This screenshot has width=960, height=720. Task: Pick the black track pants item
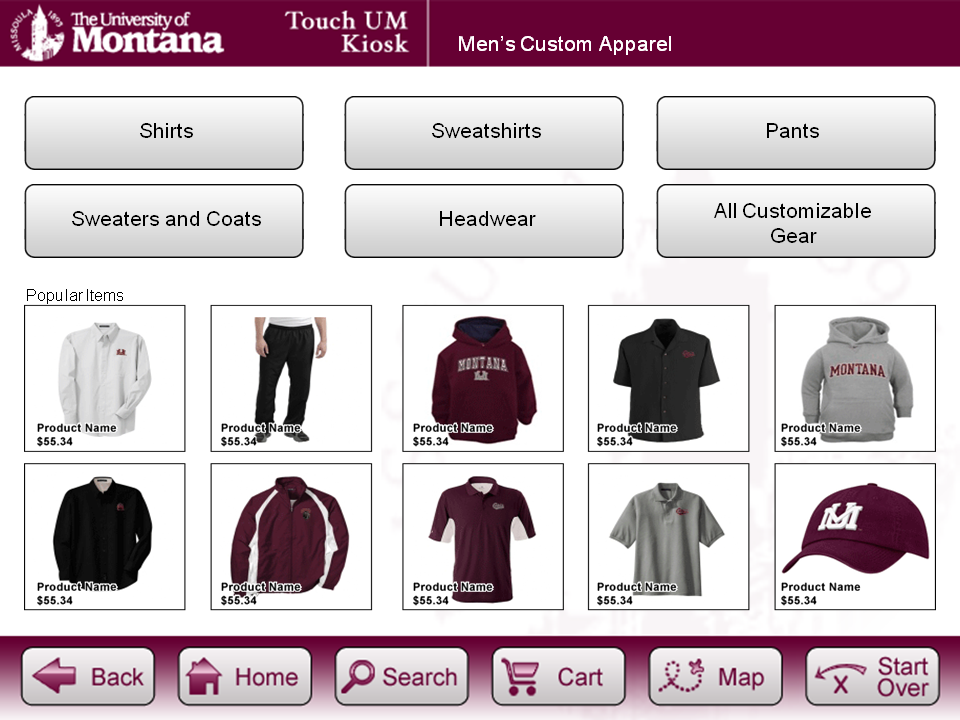(x=291, y=378)
